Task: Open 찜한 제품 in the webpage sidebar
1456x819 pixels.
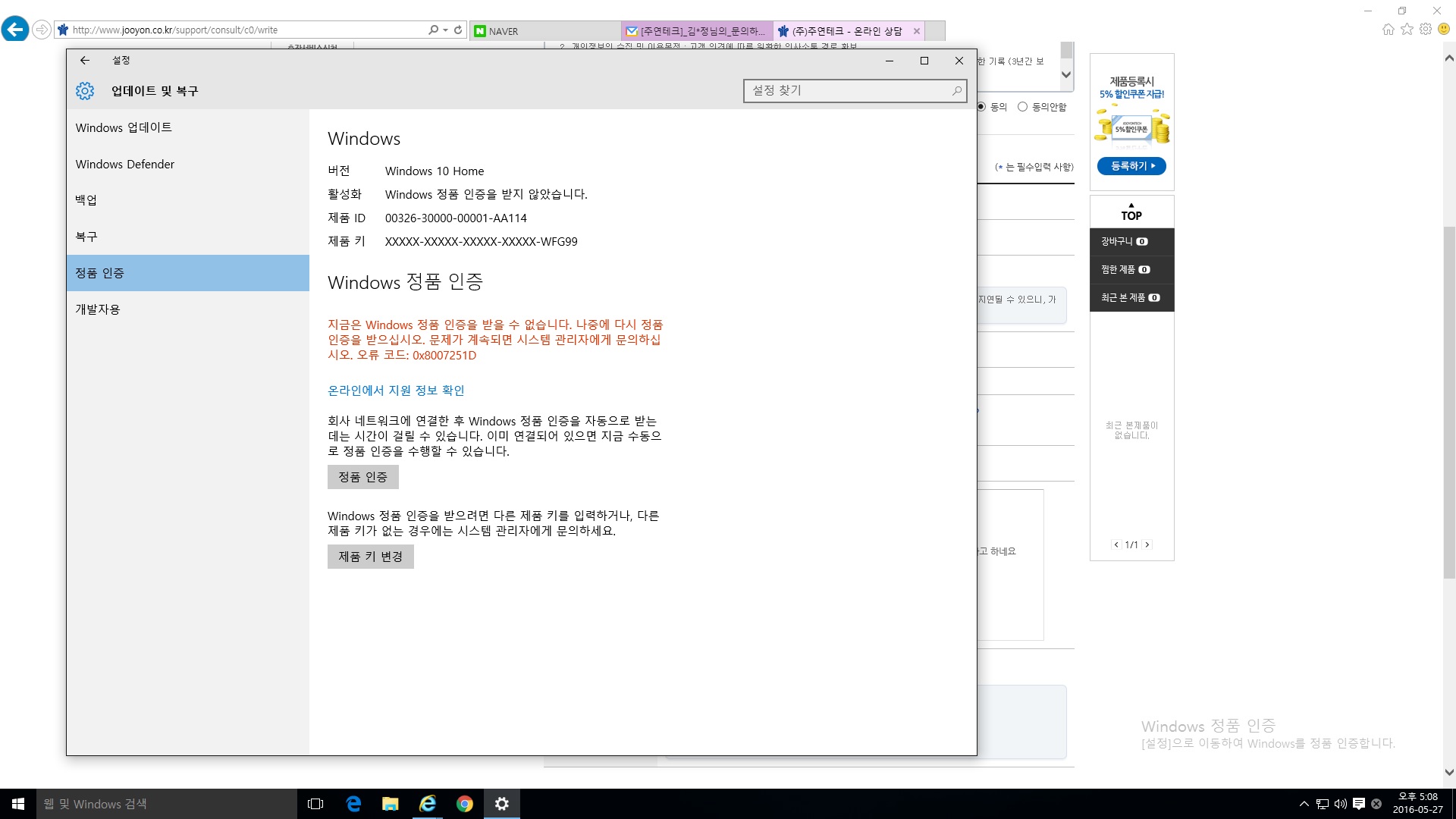Action: (1131, 270)
